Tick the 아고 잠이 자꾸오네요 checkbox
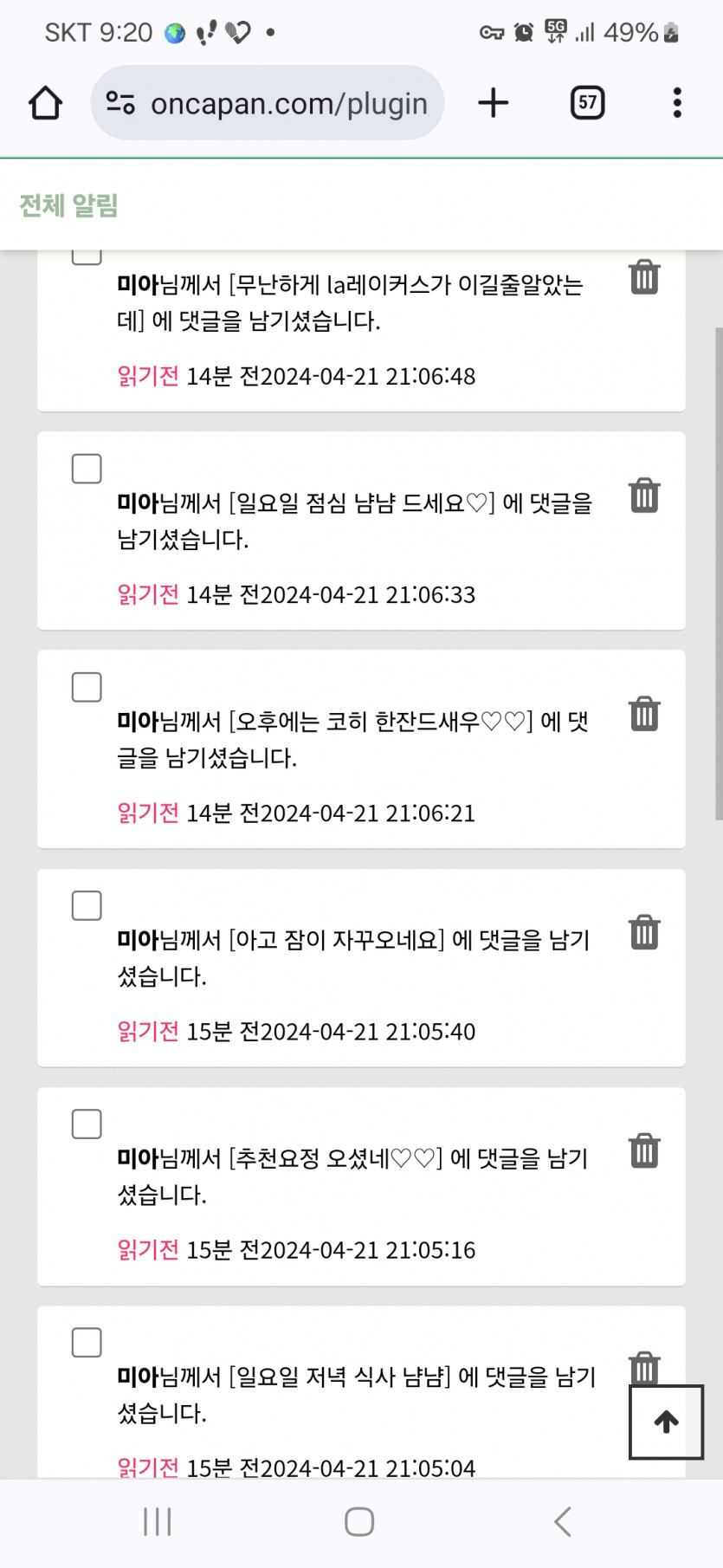723x1568 pixels. 87,905
